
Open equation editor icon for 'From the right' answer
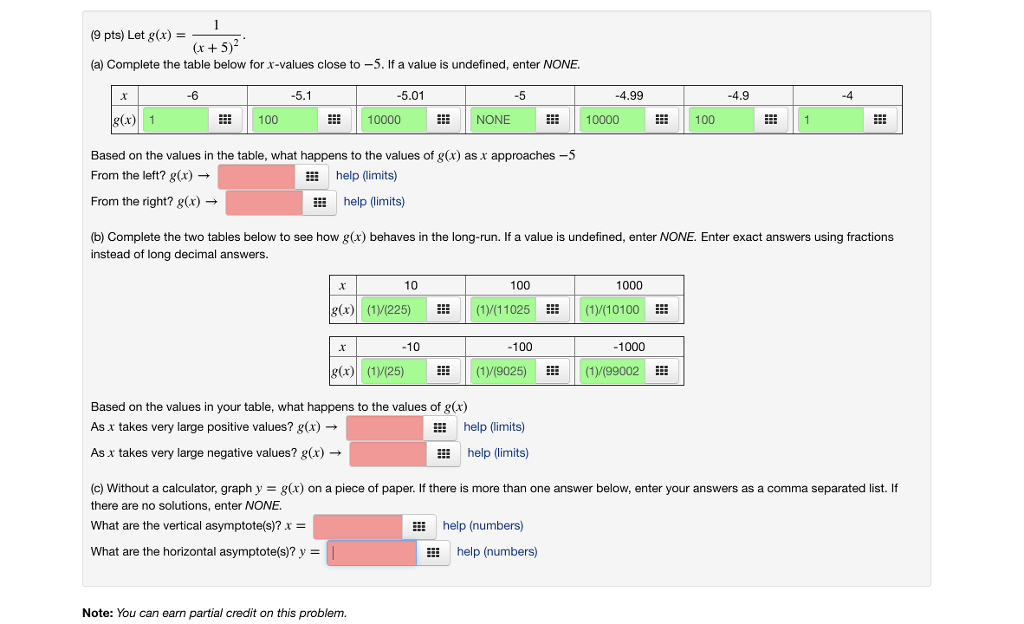click(320, 202)
